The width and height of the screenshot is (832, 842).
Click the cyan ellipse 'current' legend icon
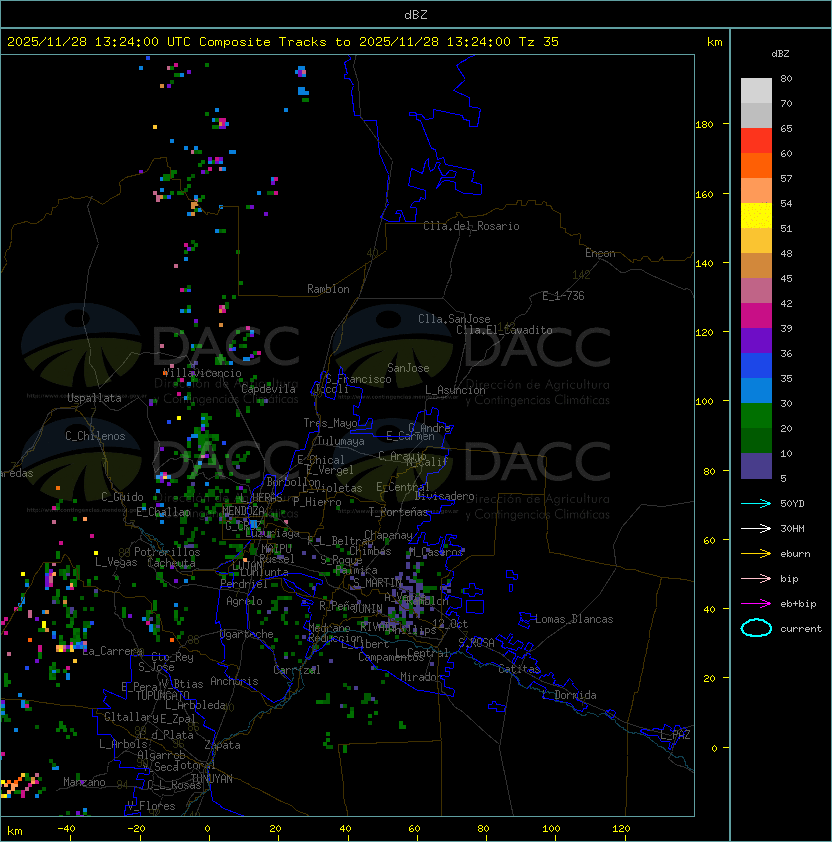point(756,628)
